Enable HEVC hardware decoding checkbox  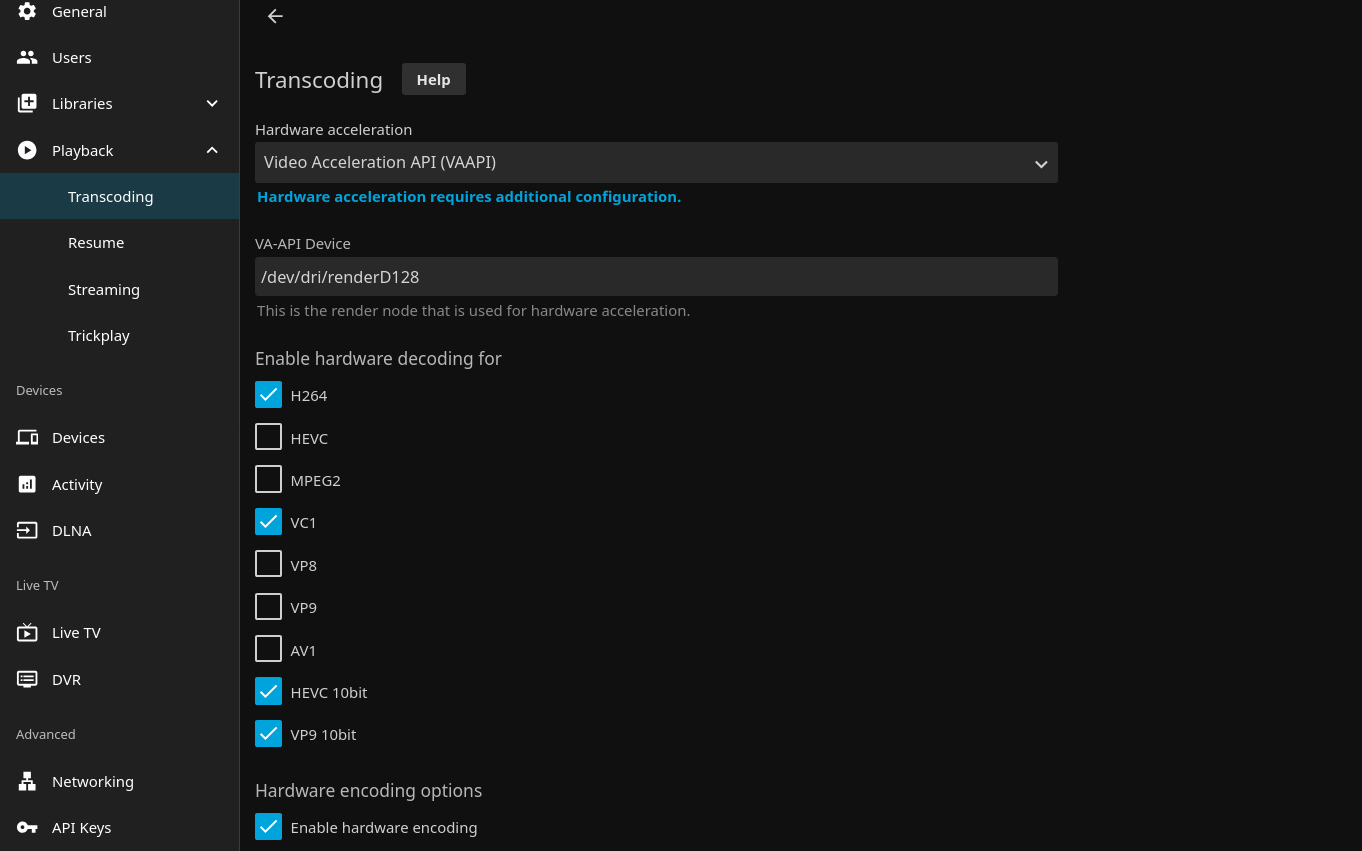pos(268,437)
